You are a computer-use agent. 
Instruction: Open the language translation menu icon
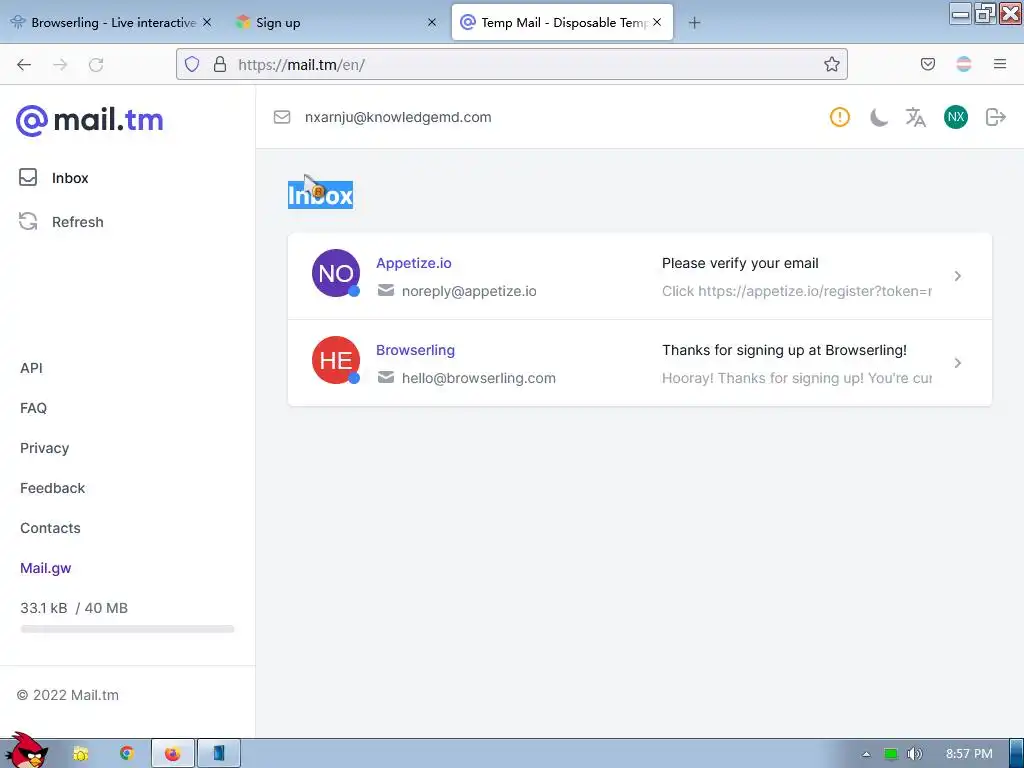916,117
